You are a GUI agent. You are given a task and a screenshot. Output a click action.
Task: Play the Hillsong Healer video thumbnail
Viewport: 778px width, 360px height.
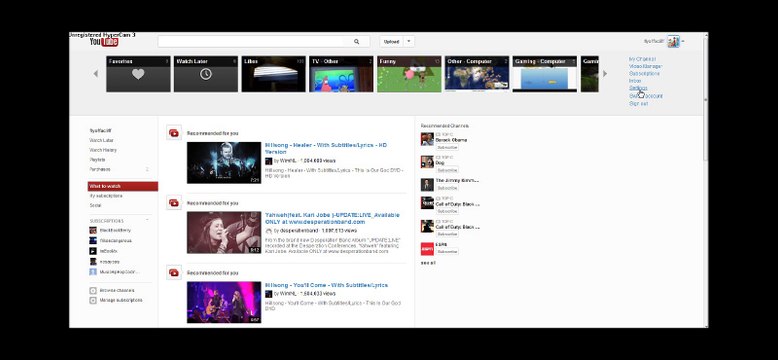pyautogui.click(x=224, y=163)
